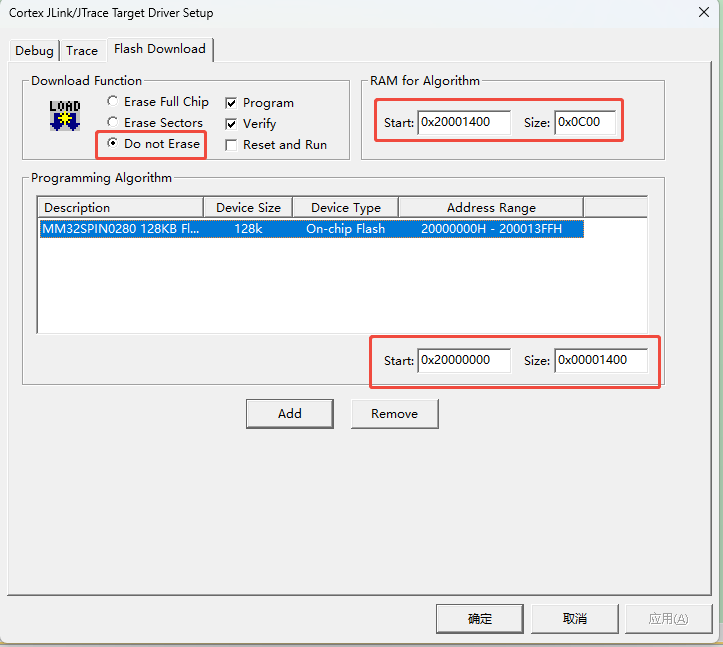
Task: Click RAM for Algorithm Start field
Action: [x=463, y=122]
